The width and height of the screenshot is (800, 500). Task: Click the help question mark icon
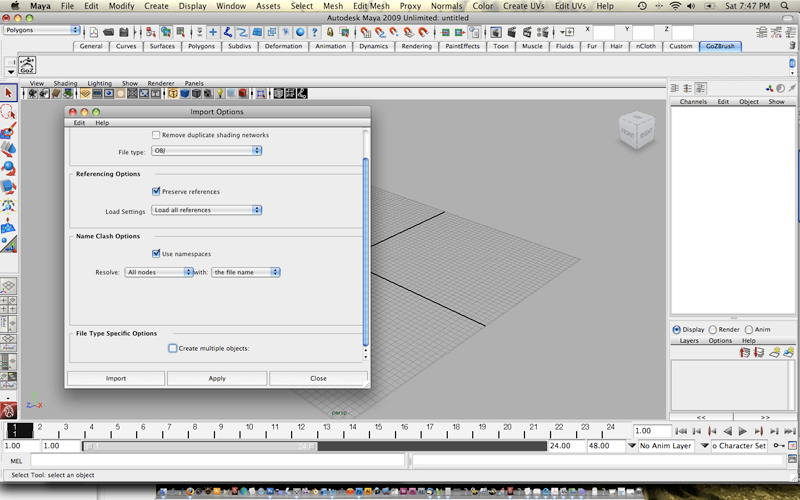pos(315,32)
